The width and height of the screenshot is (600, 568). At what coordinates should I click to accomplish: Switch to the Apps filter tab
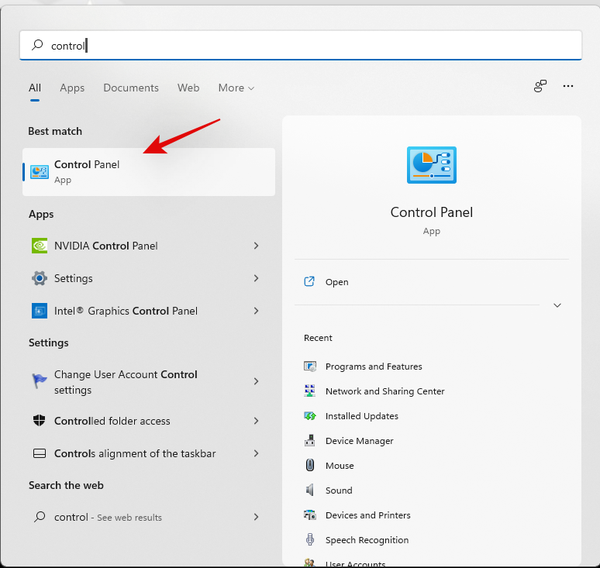point(72,88)
